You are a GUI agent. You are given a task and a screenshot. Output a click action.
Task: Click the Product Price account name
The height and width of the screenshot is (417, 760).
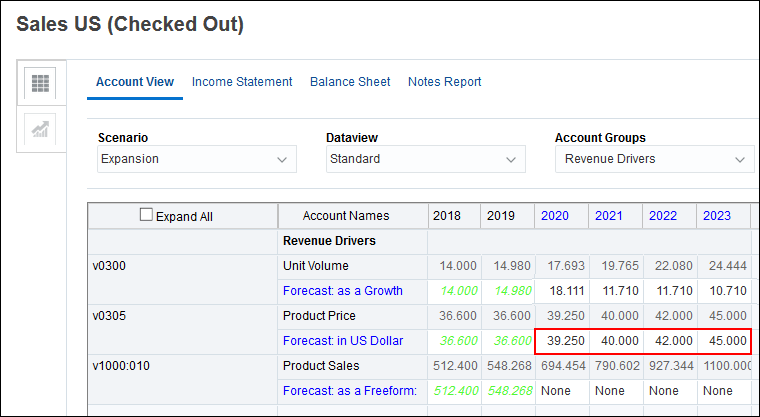click(319, 316)
